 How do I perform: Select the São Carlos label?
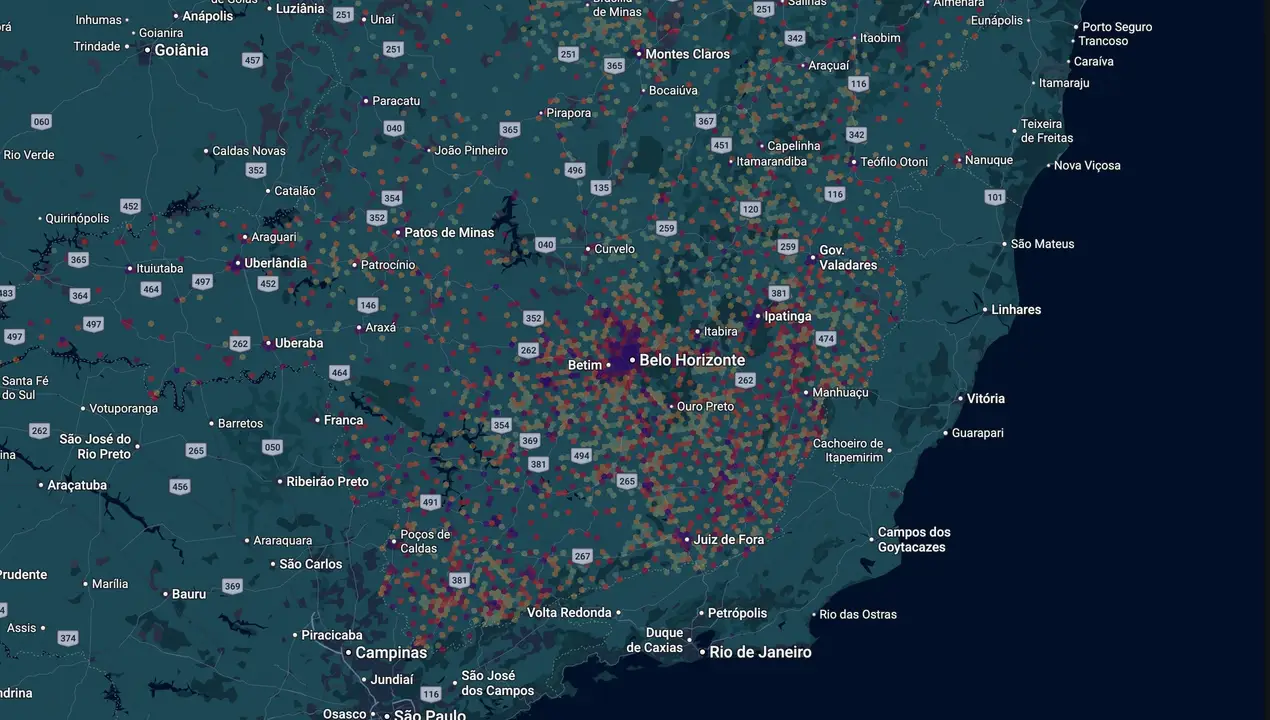311,564
